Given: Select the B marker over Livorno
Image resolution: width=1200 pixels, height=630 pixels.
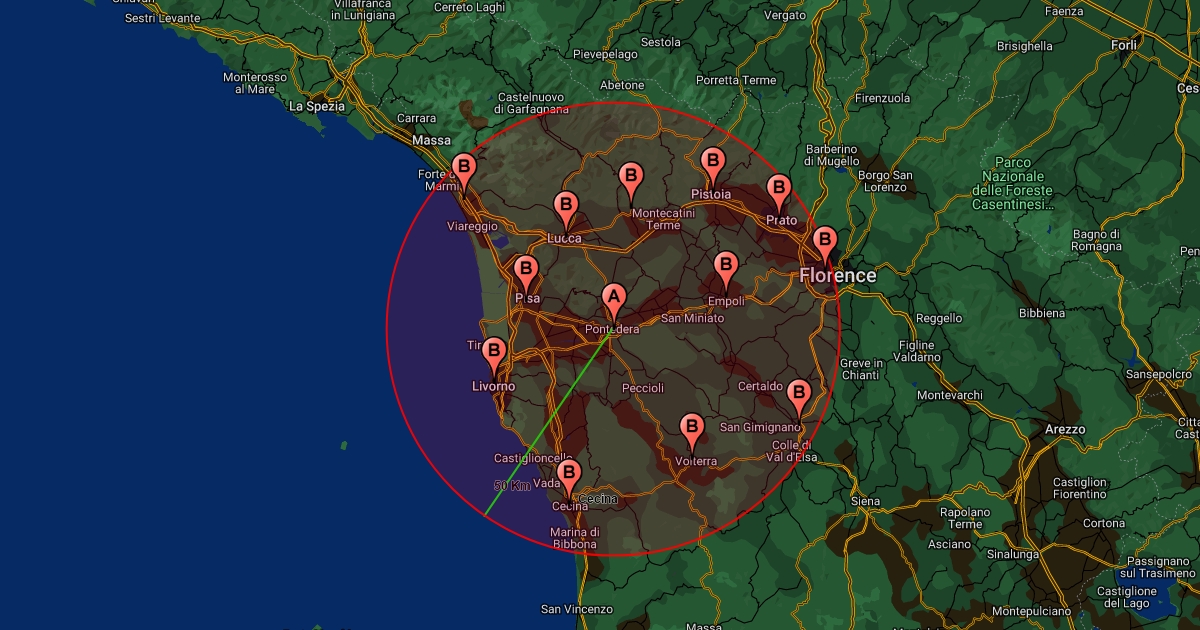Looking at the screenshot, I should tap(493, 353).
